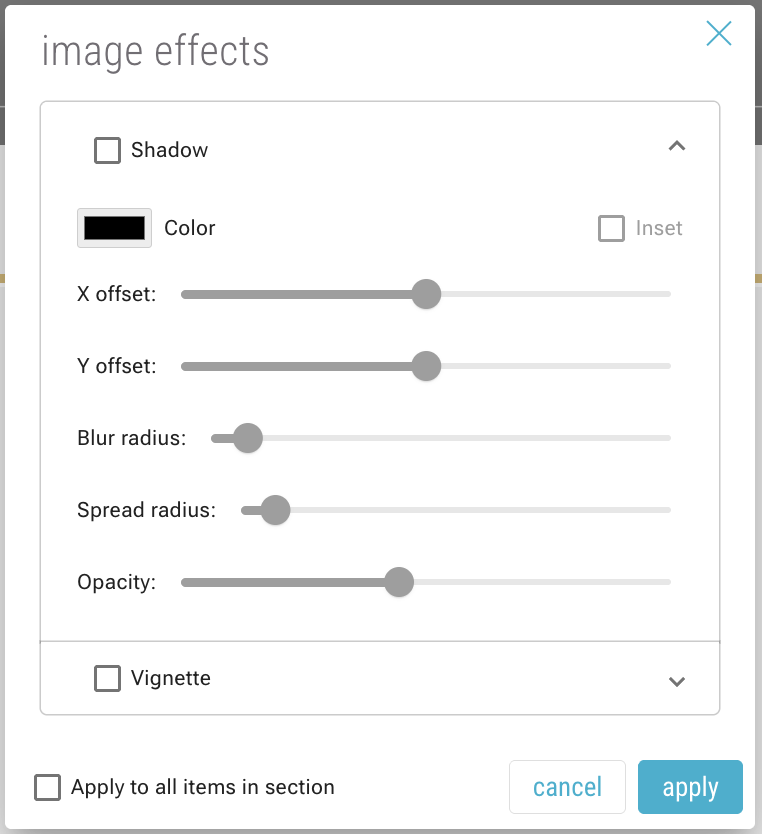Image resolution: width=762 pixels, height=834 pixels.
Task: Click the X offset slider handle
Action: click(x=427, y=294)
